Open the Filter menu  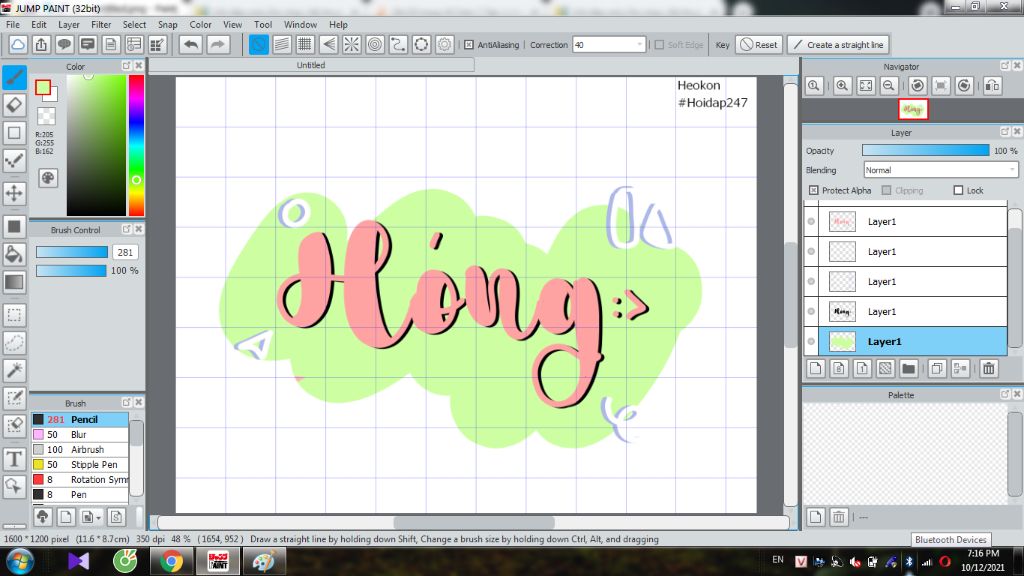click(101, 24)
